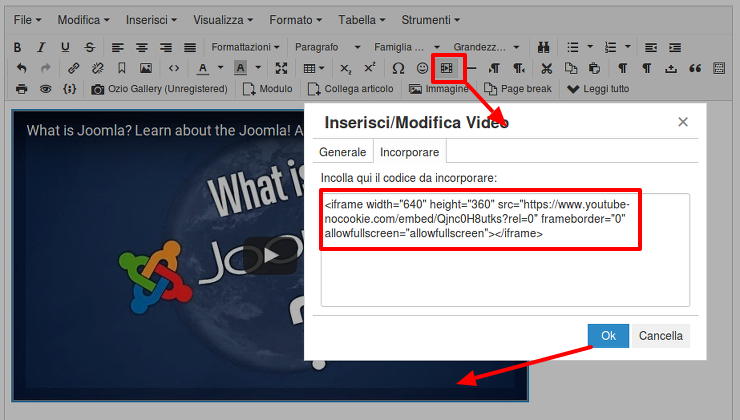
Task: Open Famiglia font dropdown
Action: [407, 47]
